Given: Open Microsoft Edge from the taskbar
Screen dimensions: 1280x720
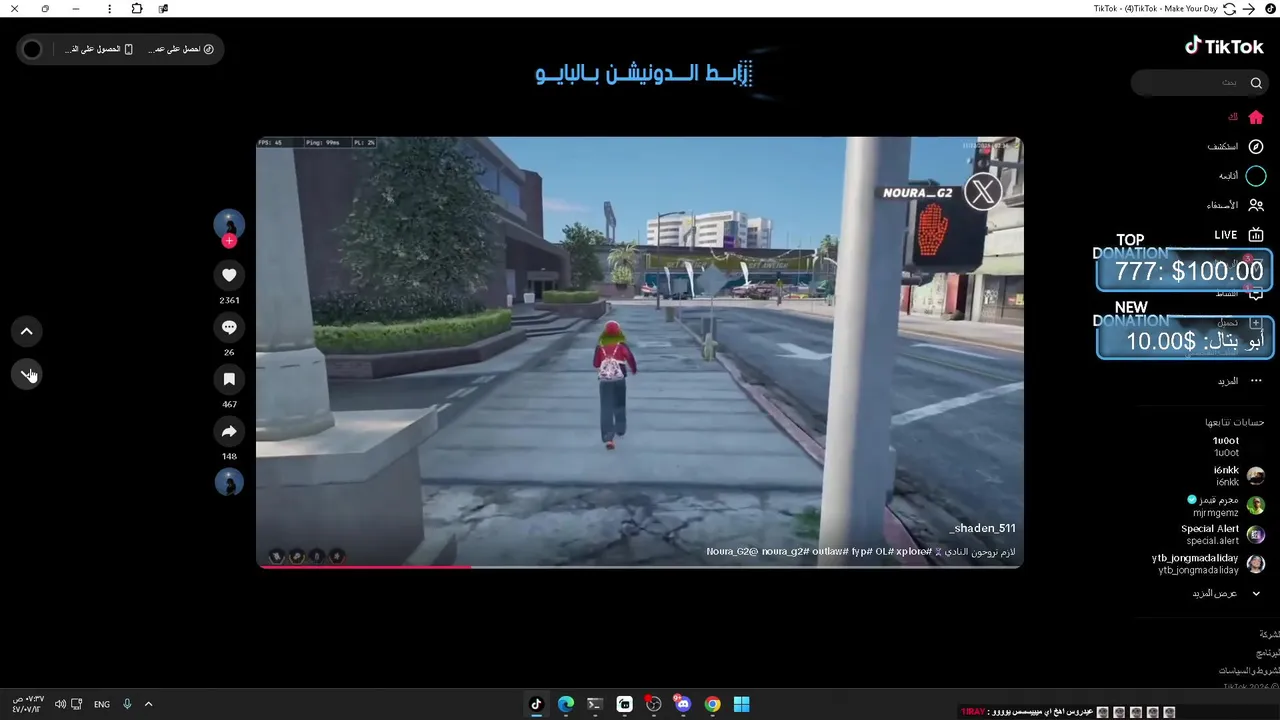Looking at the screenshot, I should point(566,704).
